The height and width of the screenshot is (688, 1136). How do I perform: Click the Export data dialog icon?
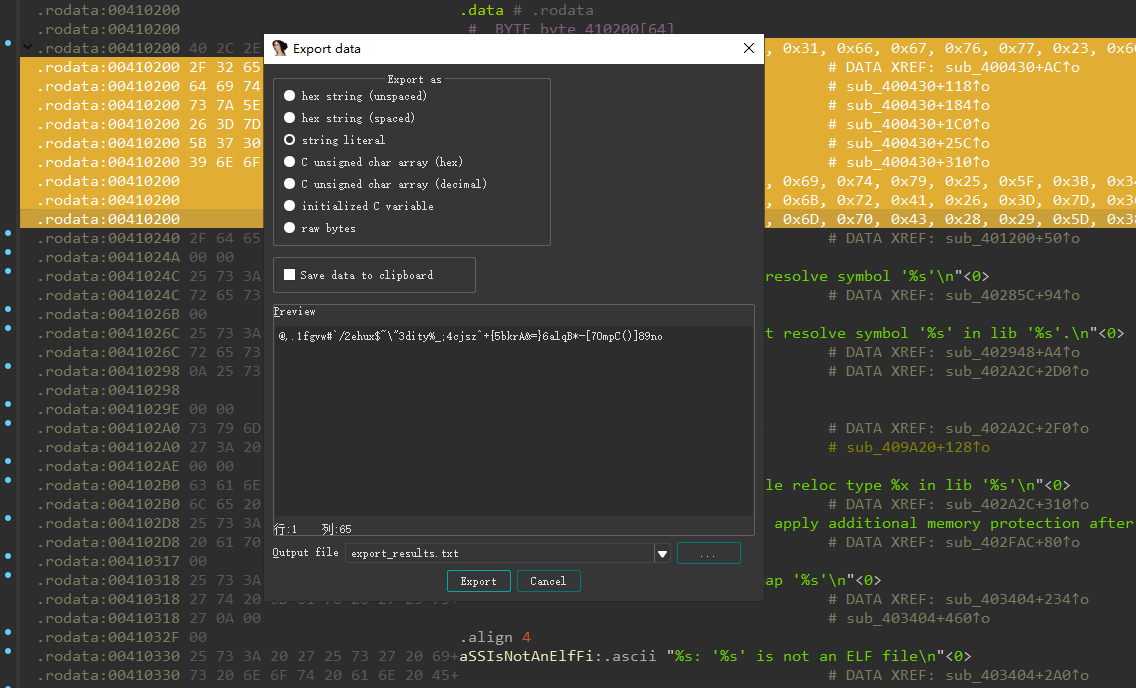(280, 49)
